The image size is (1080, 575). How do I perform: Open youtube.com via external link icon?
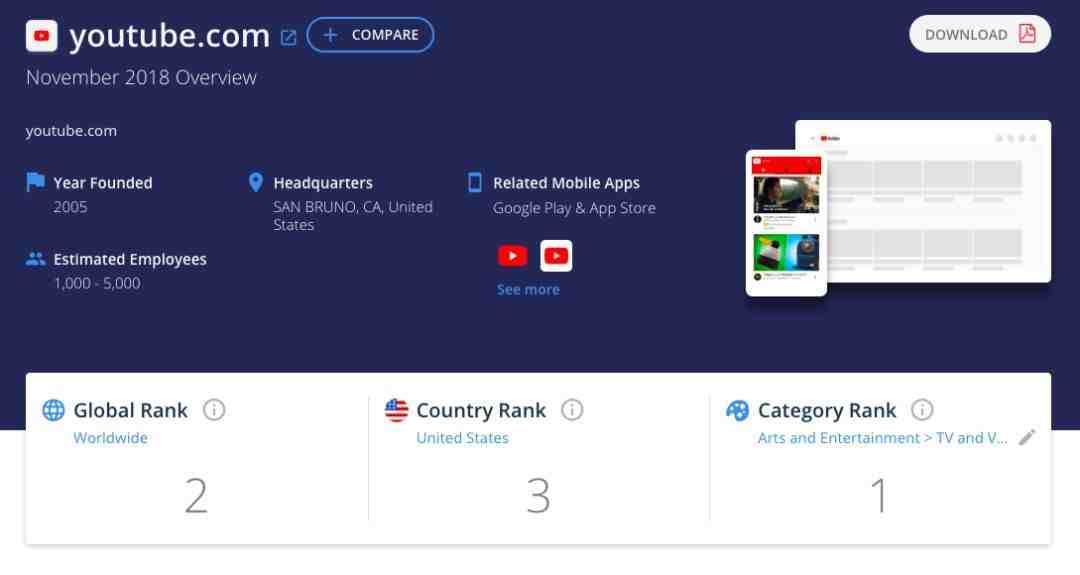pos(289,37)
